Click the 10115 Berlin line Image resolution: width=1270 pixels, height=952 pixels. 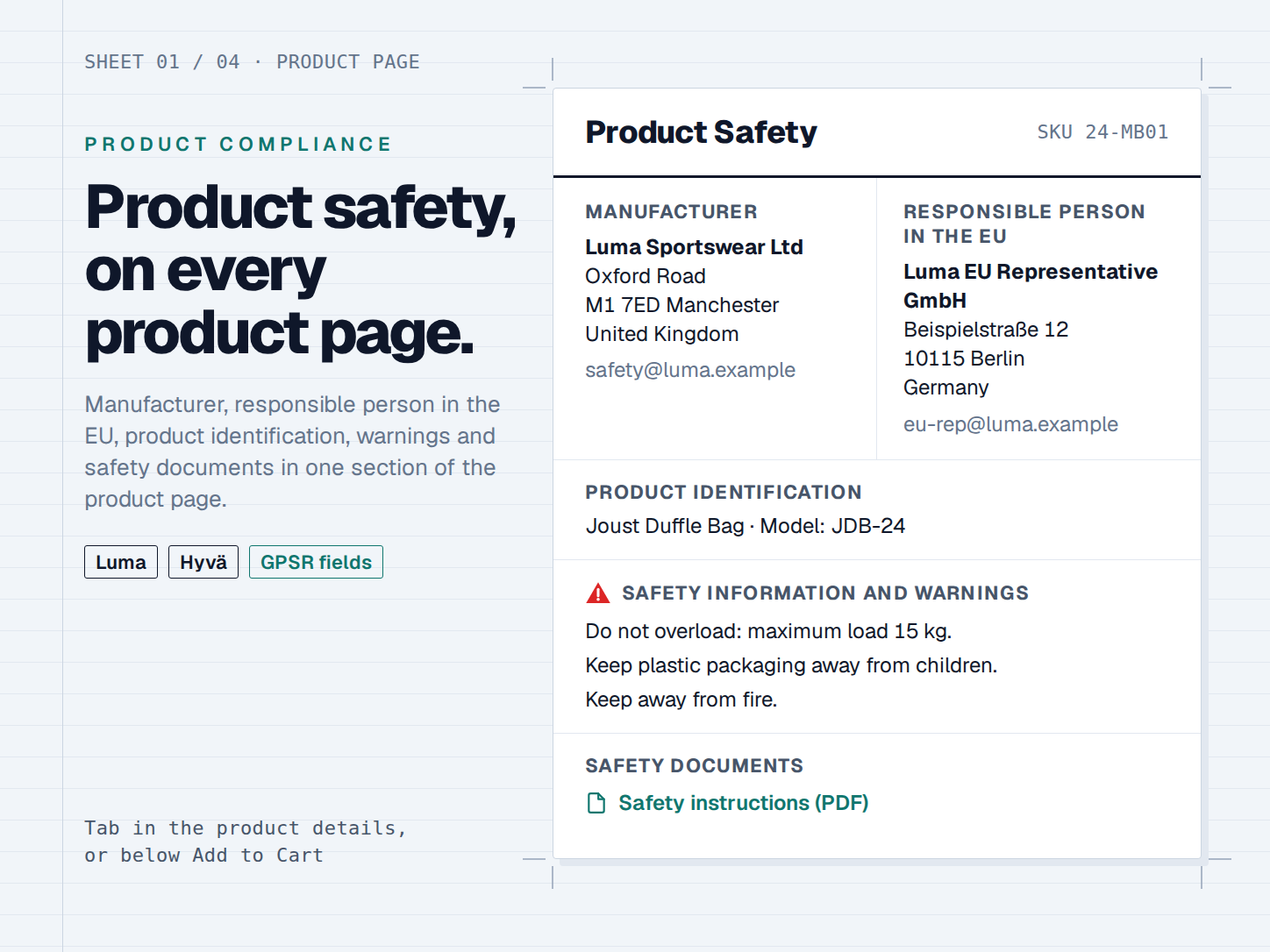coord(964,359)
